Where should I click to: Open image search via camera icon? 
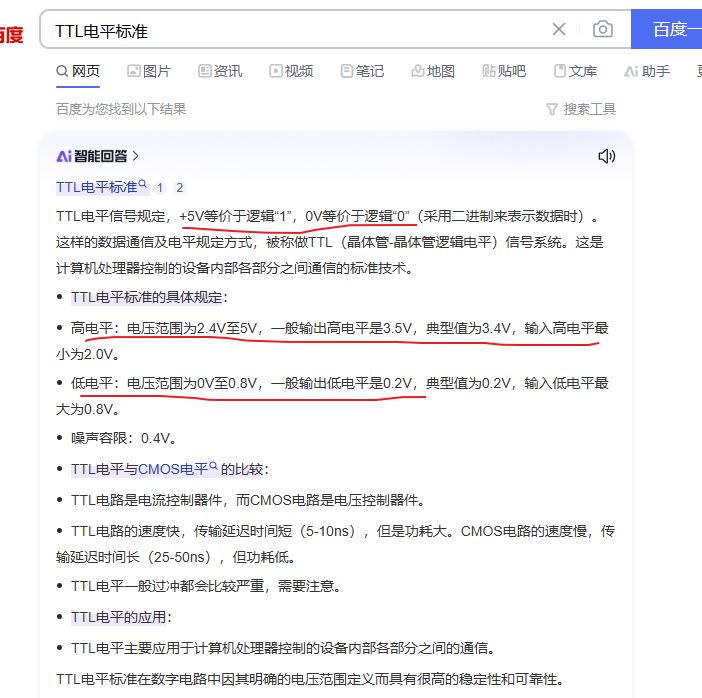(x=603, y=30)
